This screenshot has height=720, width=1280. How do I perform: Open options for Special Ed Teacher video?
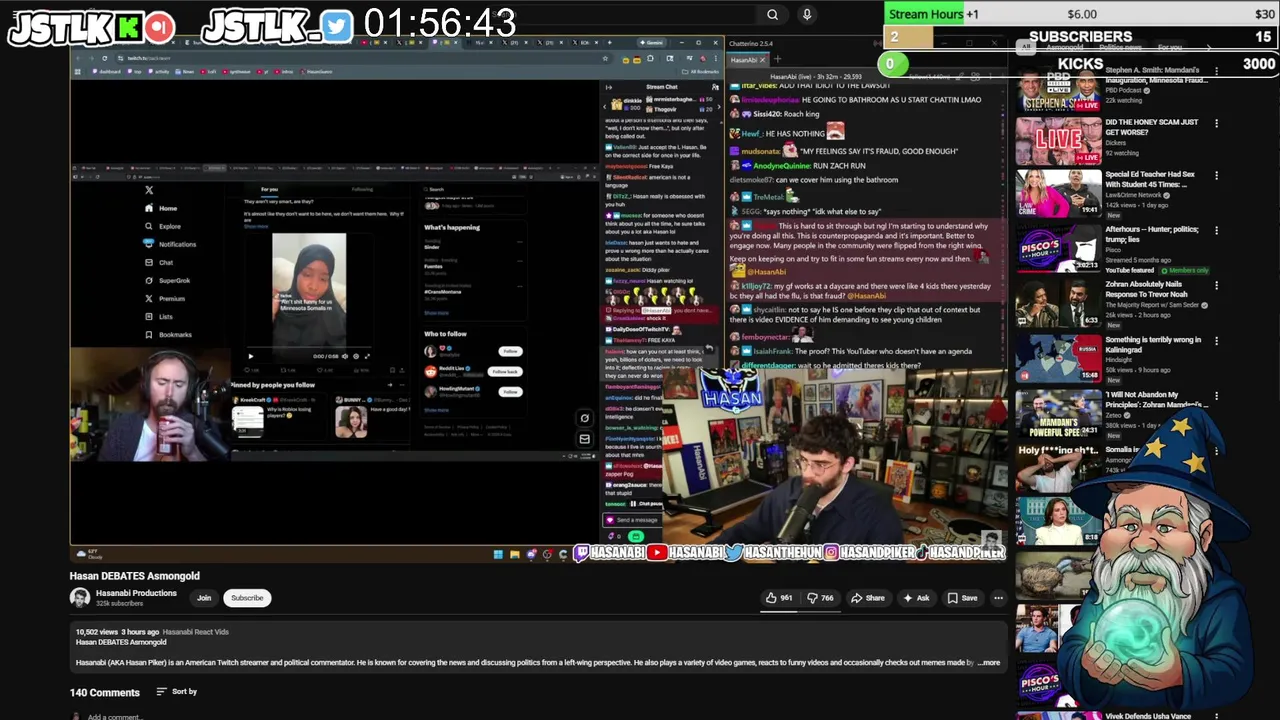[1216, 175]
